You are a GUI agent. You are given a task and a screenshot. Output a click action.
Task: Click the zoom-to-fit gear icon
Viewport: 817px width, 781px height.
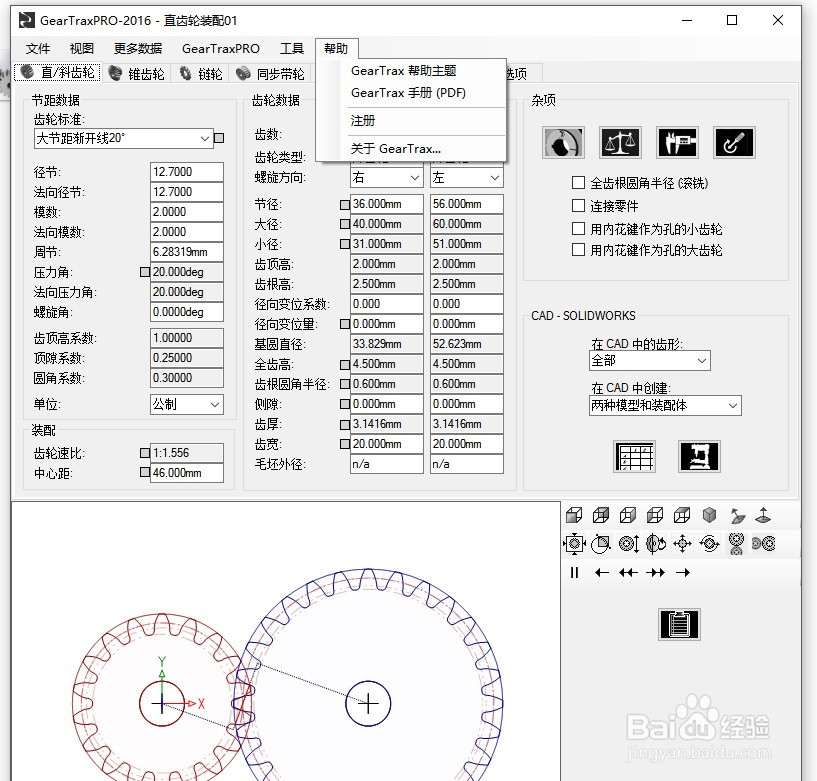[574, 543]
